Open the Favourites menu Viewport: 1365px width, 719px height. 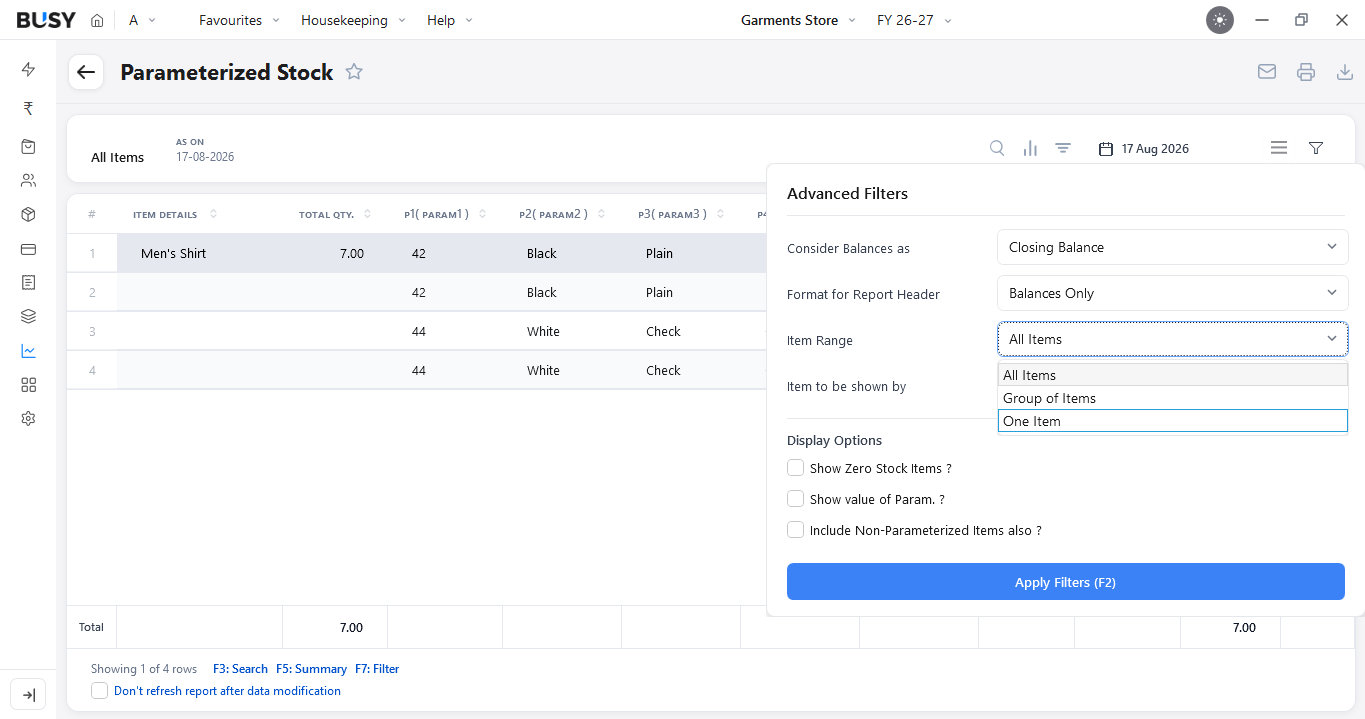click(x=239, y=20)
